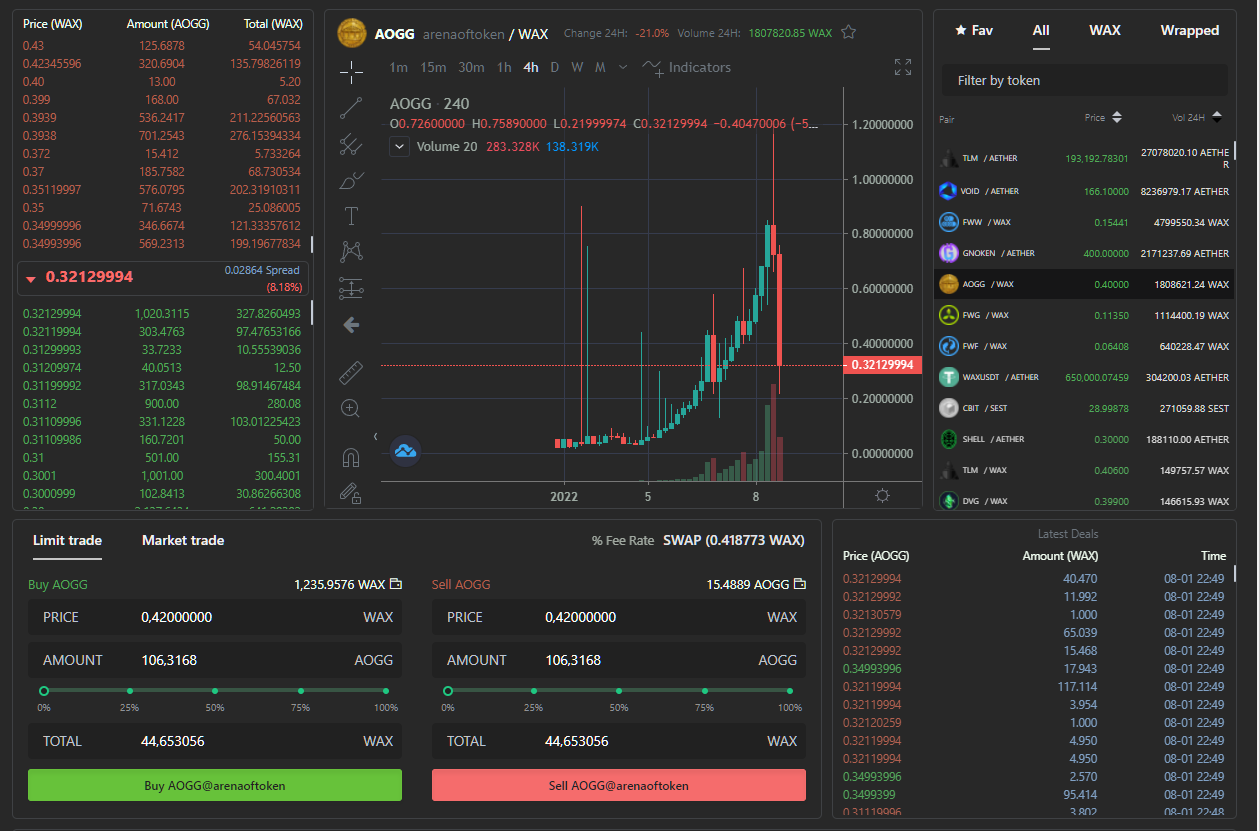Click the TradingView logo on chart
Screen dimensions: 1260x831
405,451
